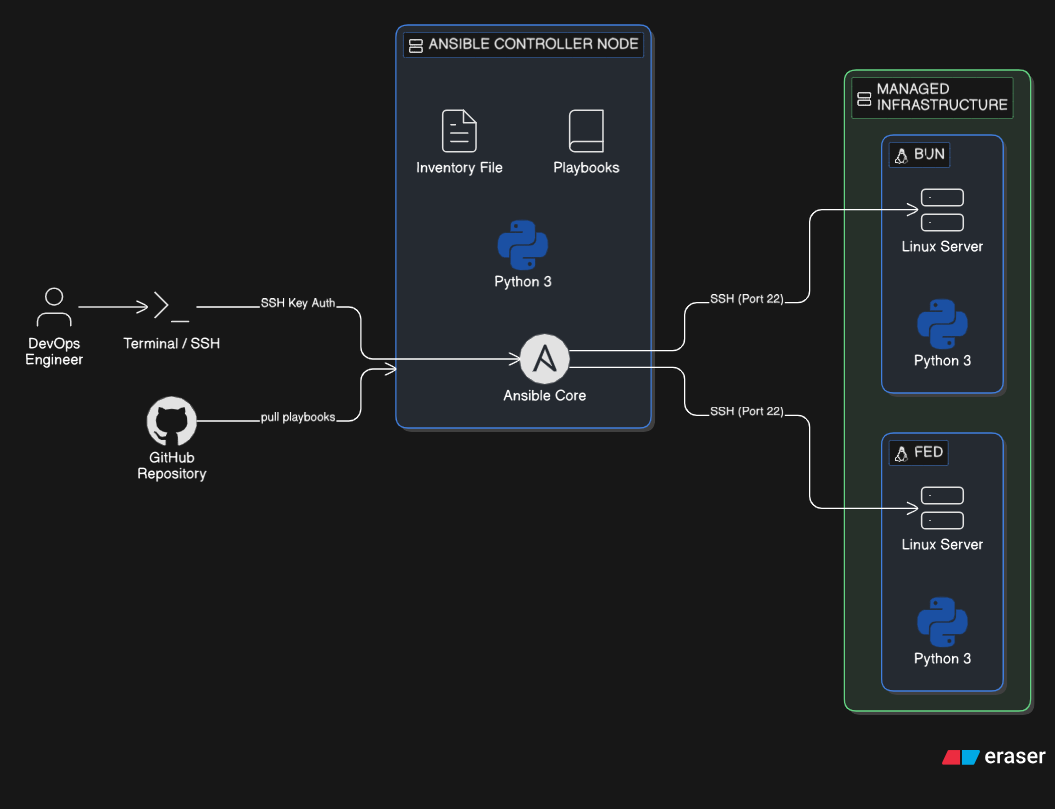1055x809 pixels.
Task: Select the 'ANSIBLE CONTROLLER NODE' title text
Action: point(533,44)
